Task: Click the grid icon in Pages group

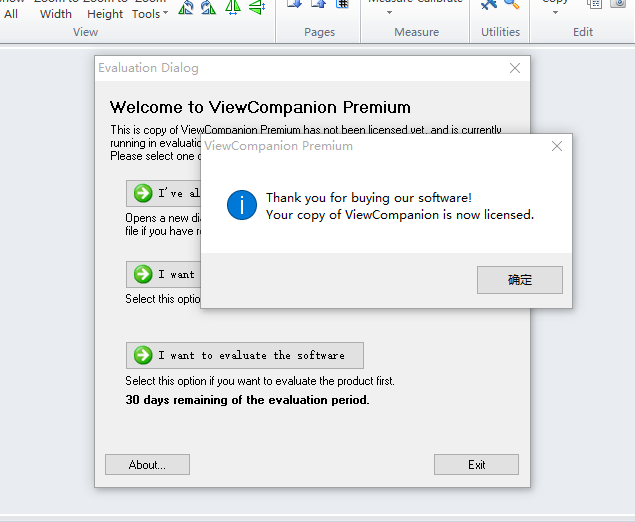Action: pyautogui.click(x=342, y=5)
